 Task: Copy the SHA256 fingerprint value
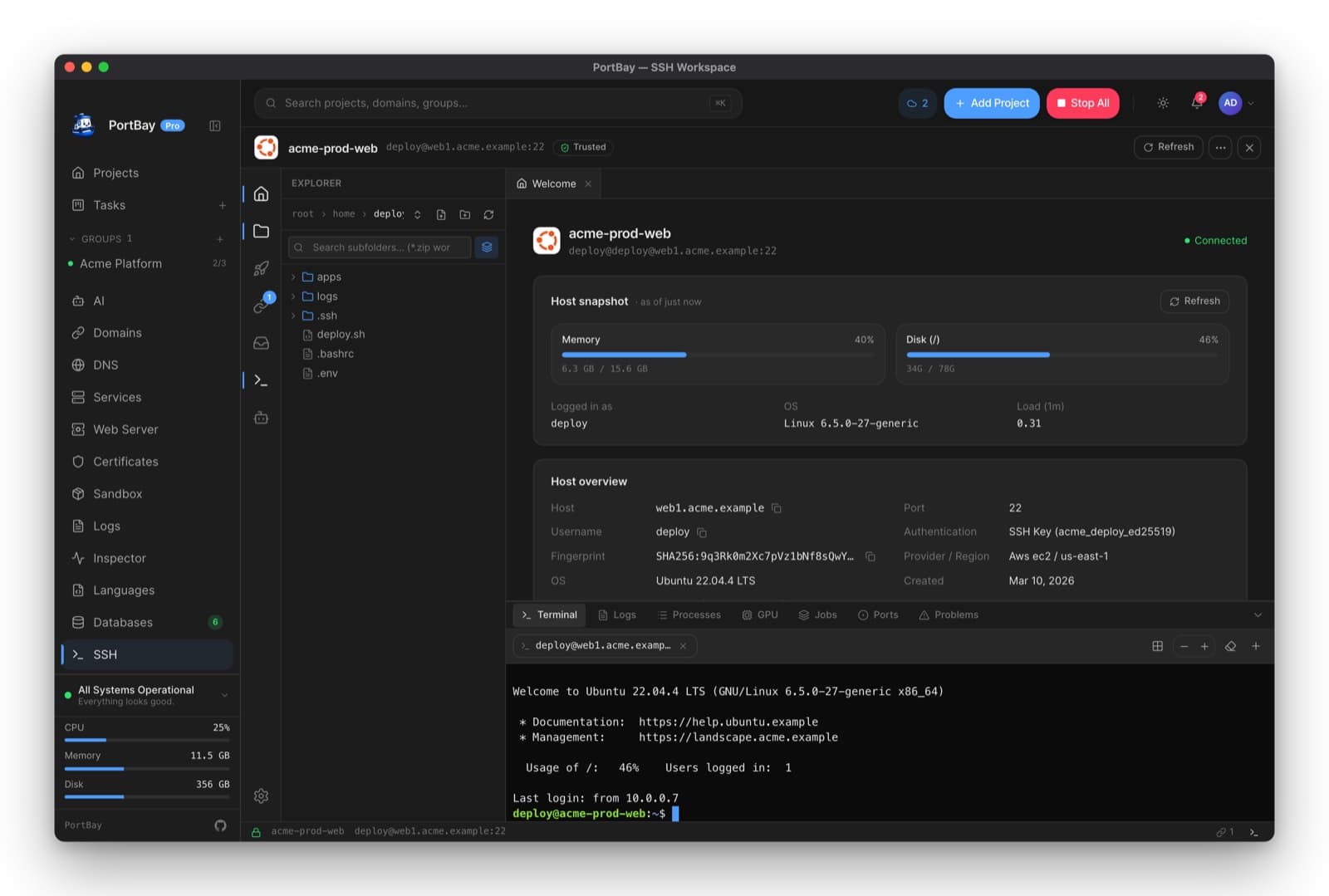(x=870, y=556)
